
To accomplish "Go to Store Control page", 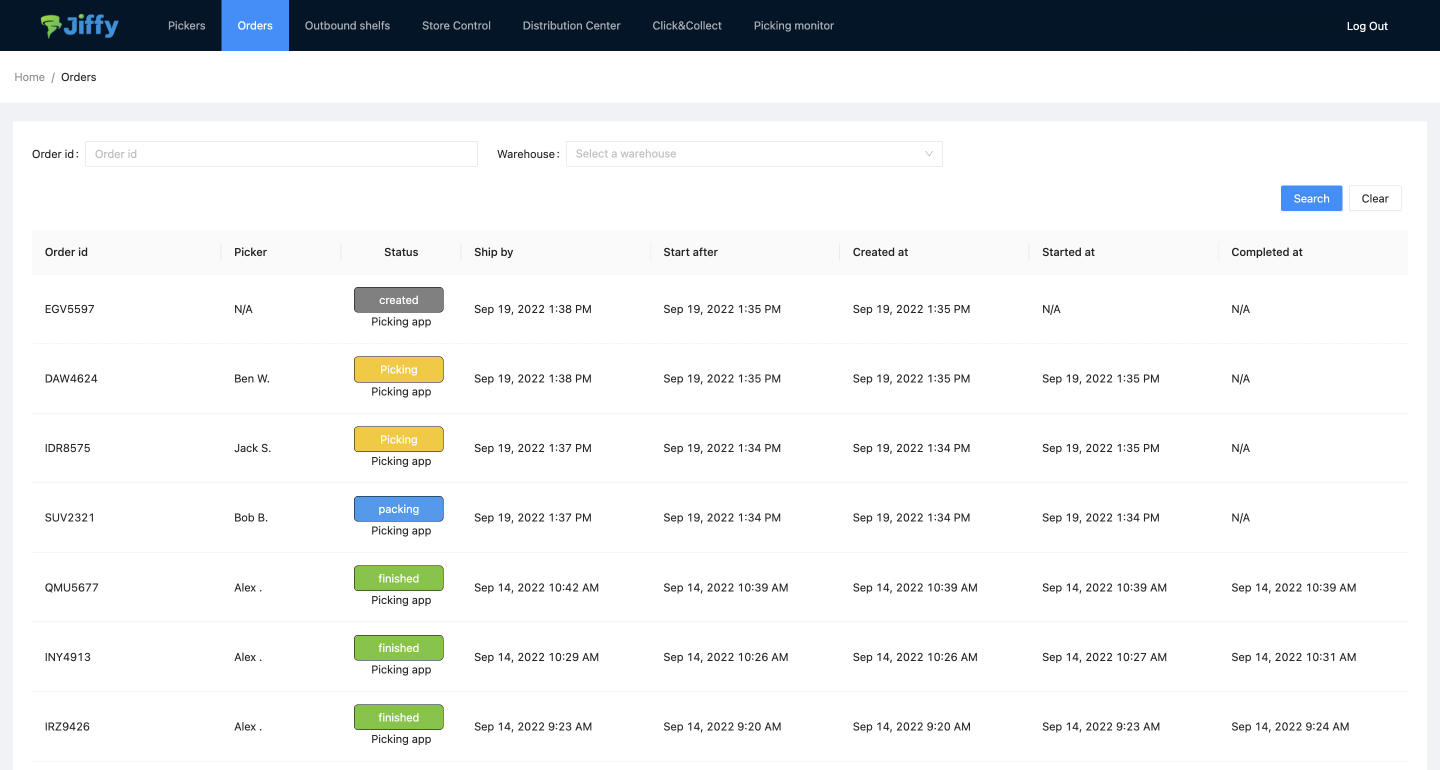I will click(456, 26).
